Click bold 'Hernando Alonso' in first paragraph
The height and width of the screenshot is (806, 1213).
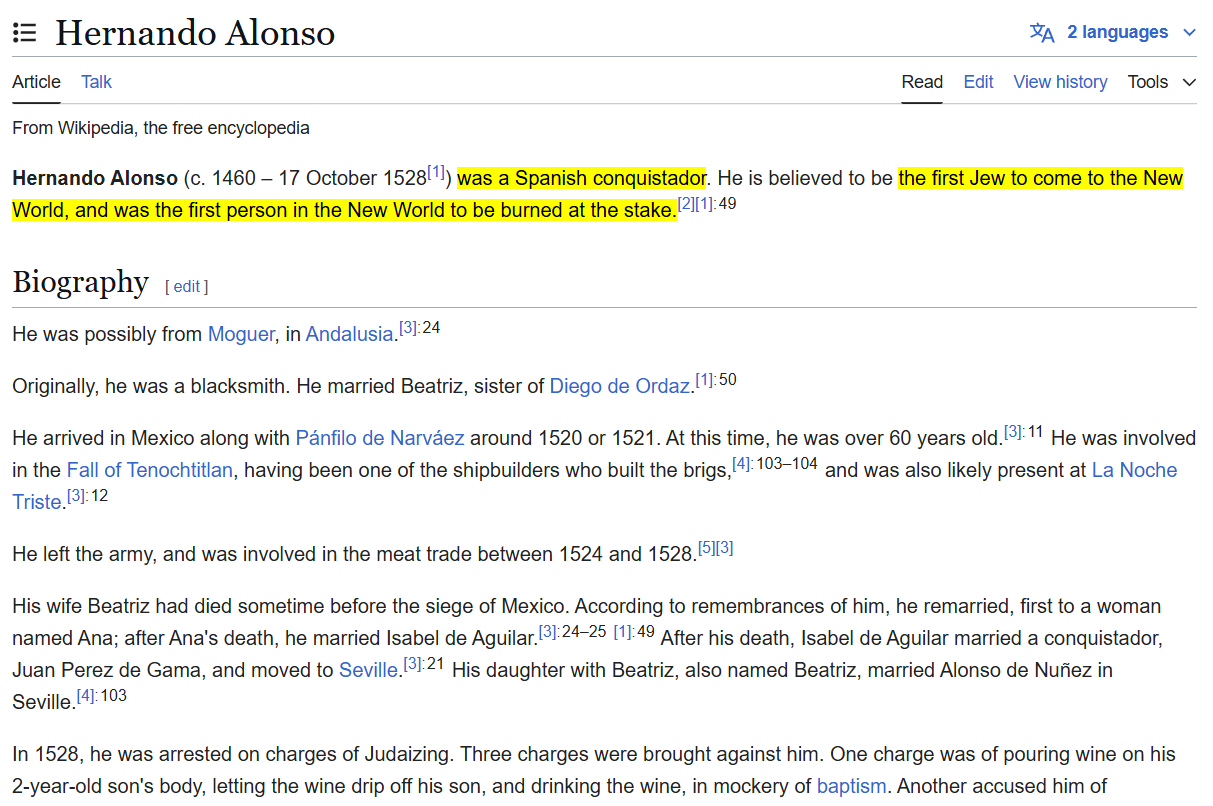(x=95, y=179)
